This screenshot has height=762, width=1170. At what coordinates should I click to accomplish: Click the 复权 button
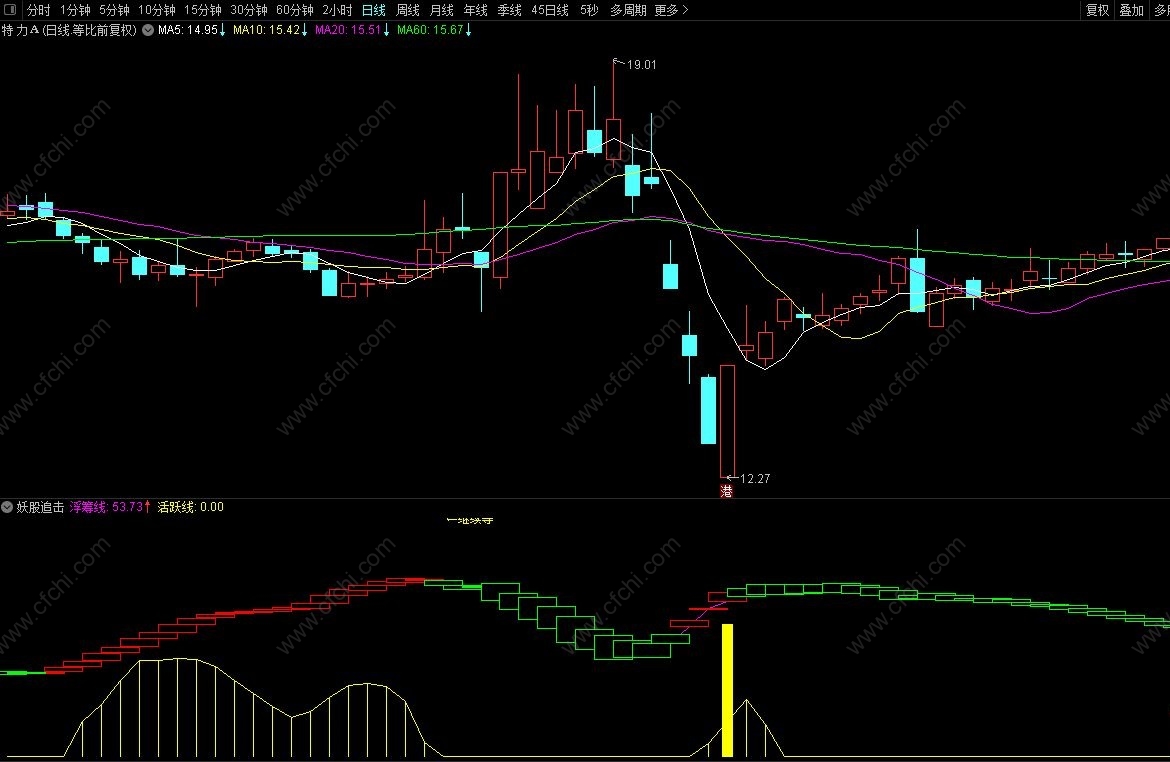(x=1098, y=10)
